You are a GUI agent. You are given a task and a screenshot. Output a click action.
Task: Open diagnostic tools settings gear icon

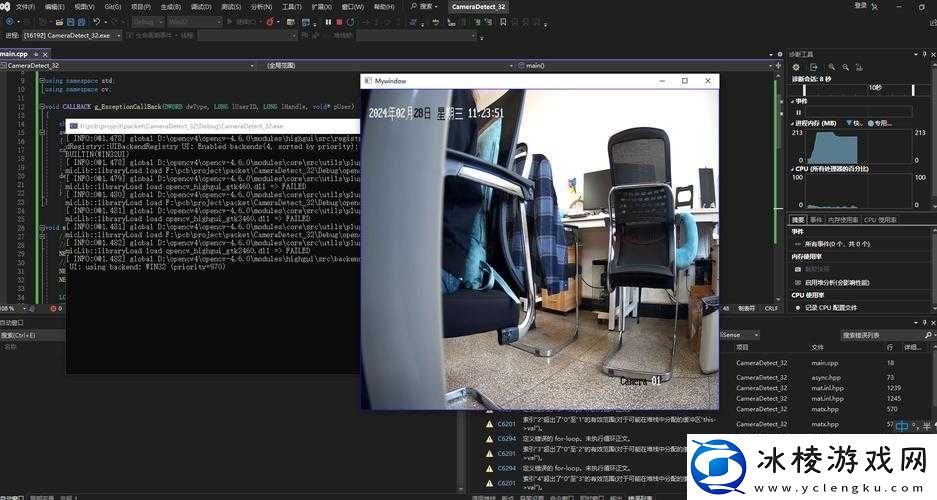(x=796, y=68)
